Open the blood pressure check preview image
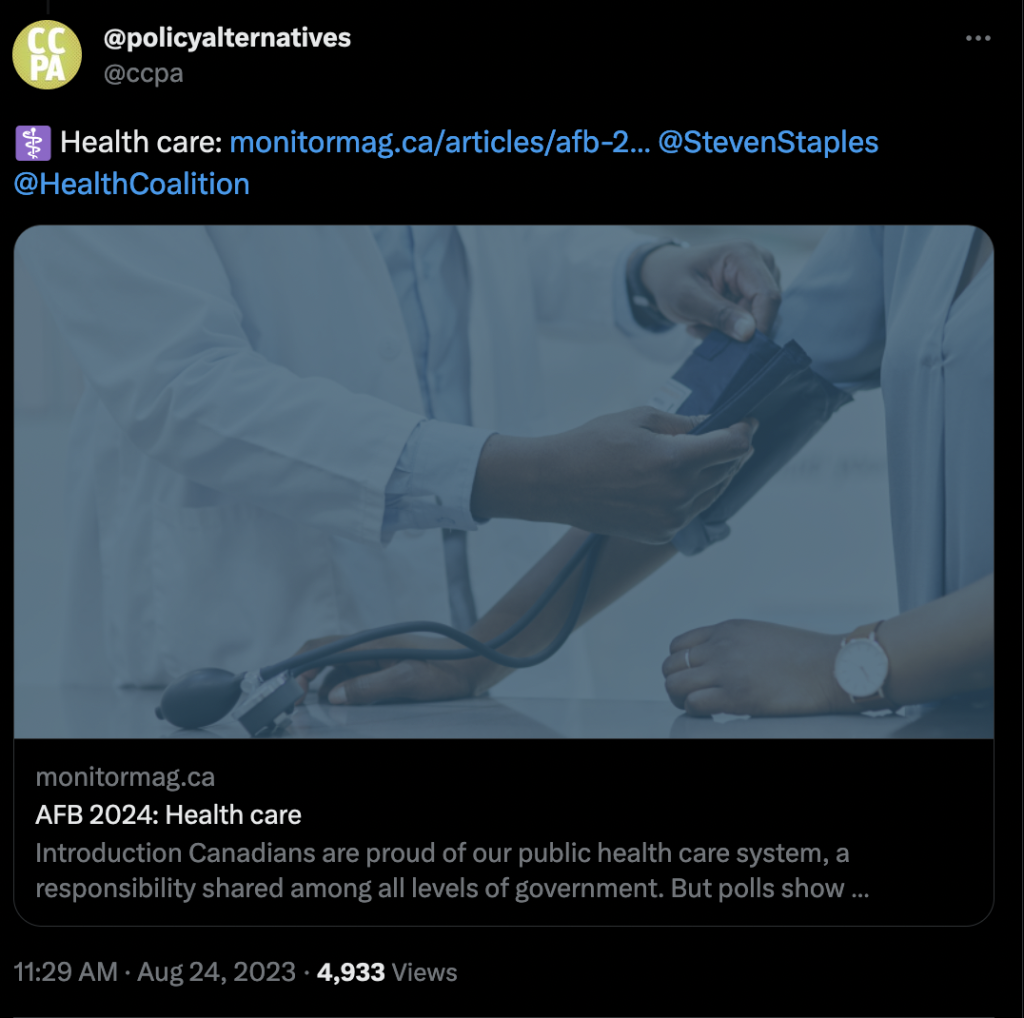1024x1018 pixels. (504, 482)
